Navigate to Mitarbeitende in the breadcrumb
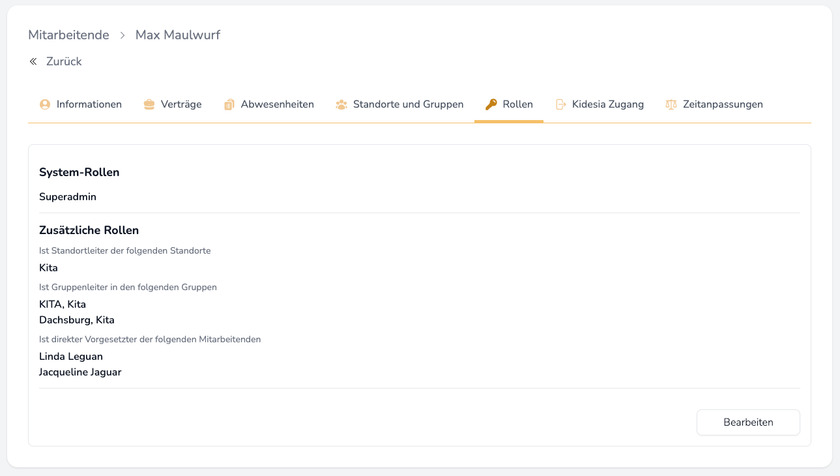This screenshot has height=476, width=840. 69,35
